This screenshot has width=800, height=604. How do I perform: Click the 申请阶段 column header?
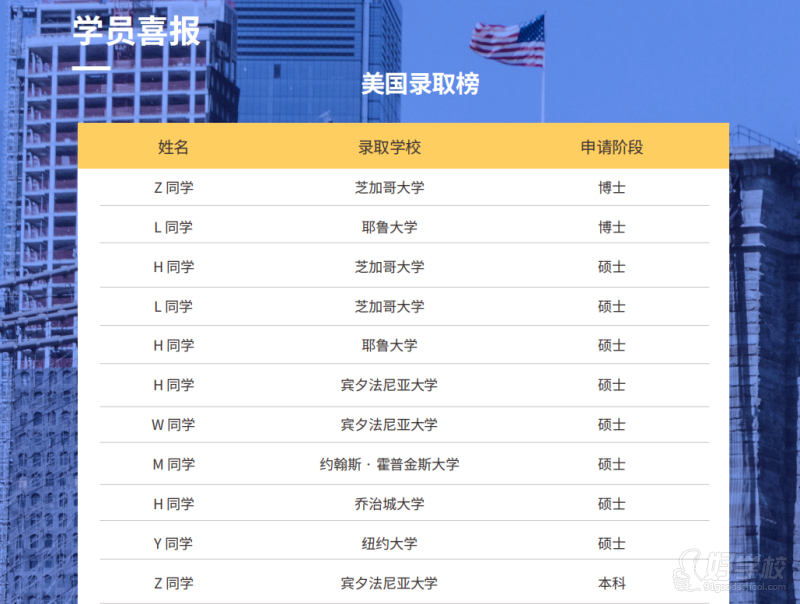(x=611, y=147)
